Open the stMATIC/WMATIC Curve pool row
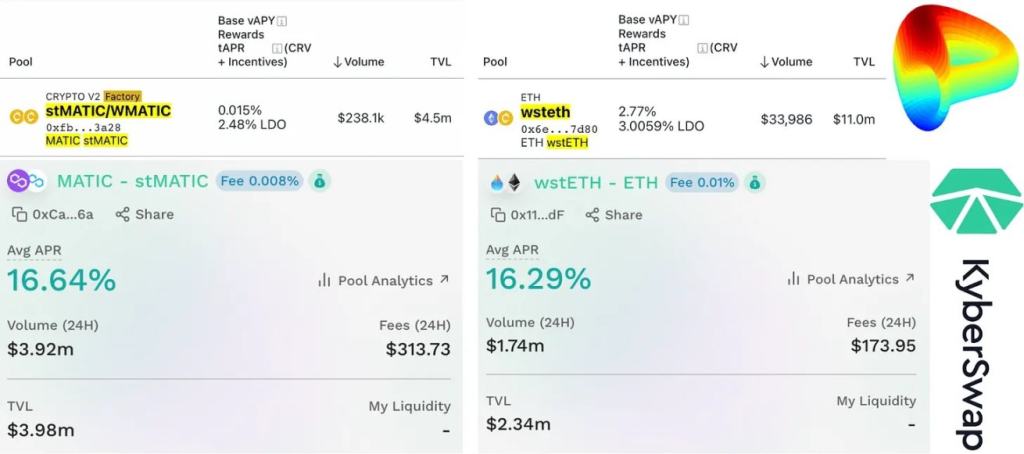This screenshot has width=1024, height=454. point(231,118)
